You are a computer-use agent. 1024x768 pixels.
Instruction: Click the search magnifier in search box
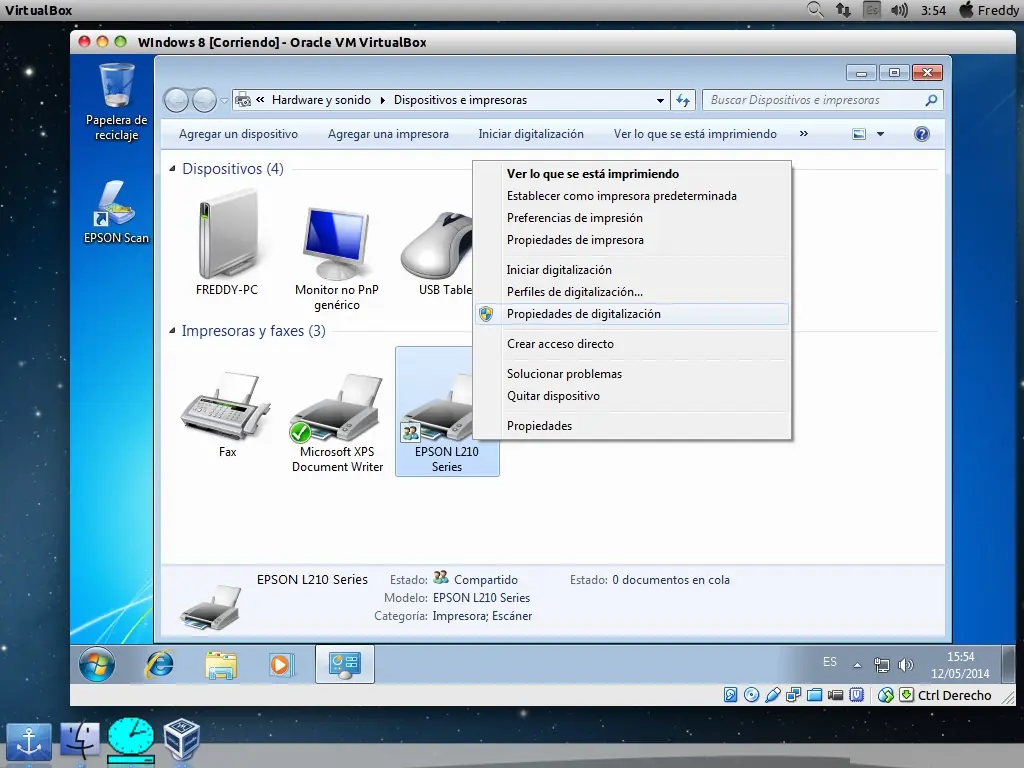tap(931, 100)
